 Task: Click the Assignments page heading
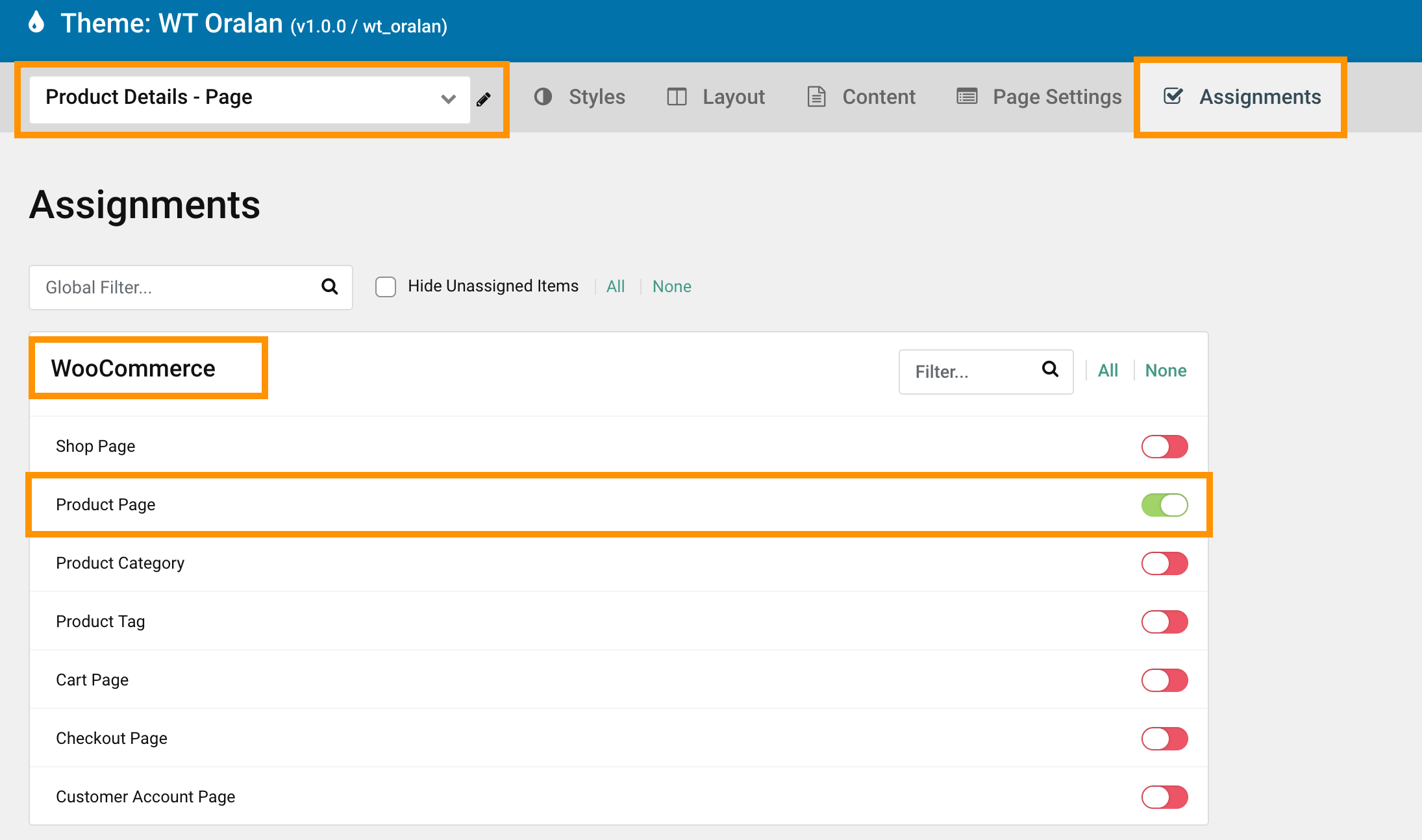145,205
